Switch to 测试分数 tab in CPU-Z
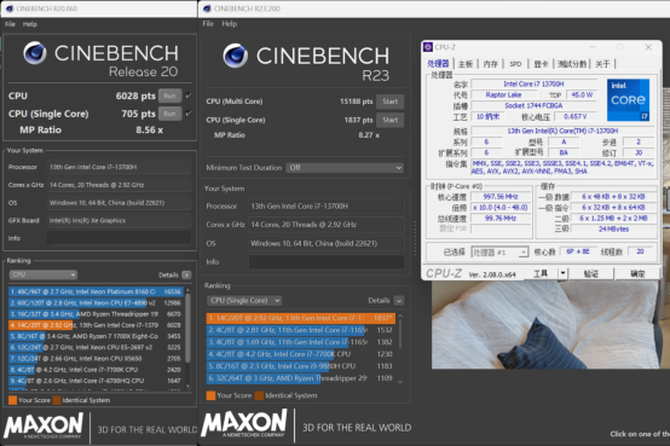 click(x=572, y=64)
